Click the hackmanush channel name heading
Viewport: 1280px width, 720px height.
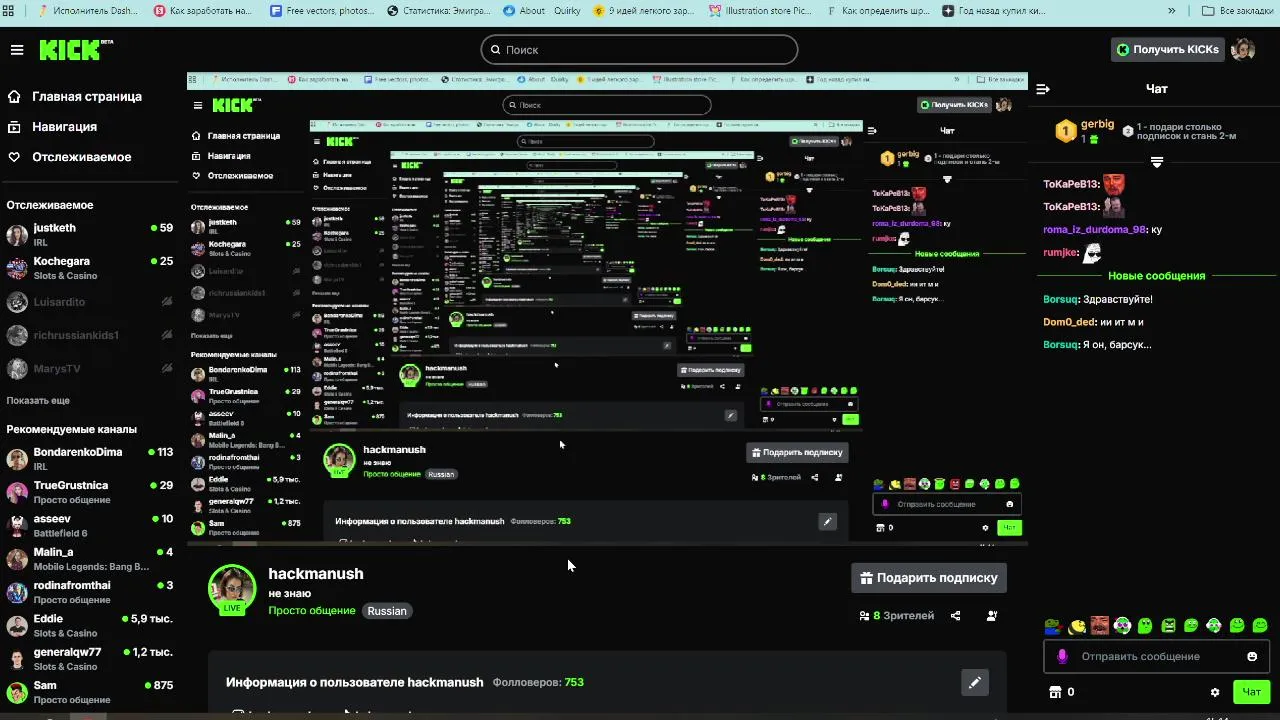point(316,574)
